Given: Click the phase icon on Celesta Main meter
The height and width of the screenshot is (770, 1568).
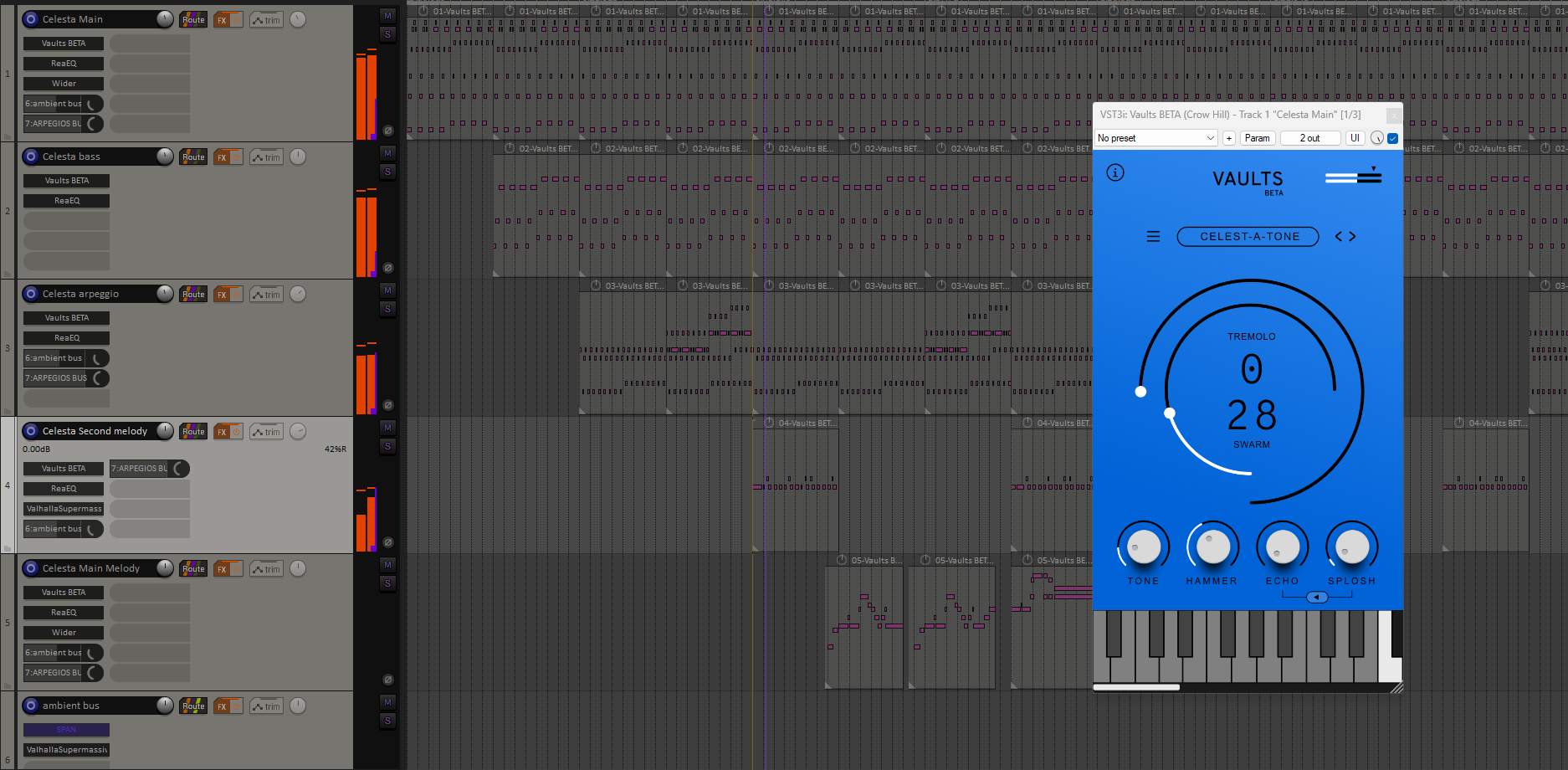Looking at the screenshot, I should click(x=387, y=131).
